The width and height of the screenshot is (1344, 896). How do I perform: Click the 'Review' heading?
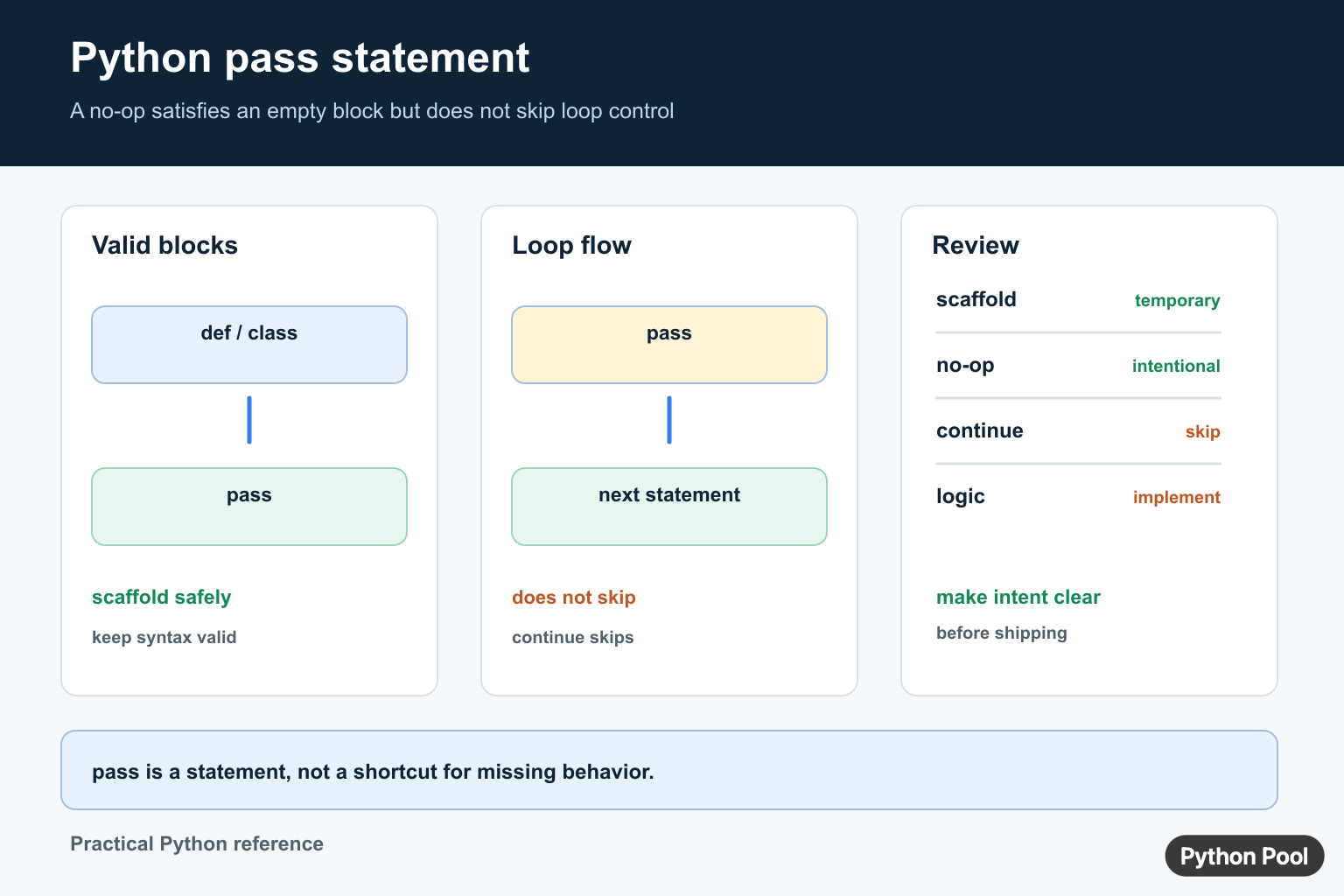[x=975, y=245]
